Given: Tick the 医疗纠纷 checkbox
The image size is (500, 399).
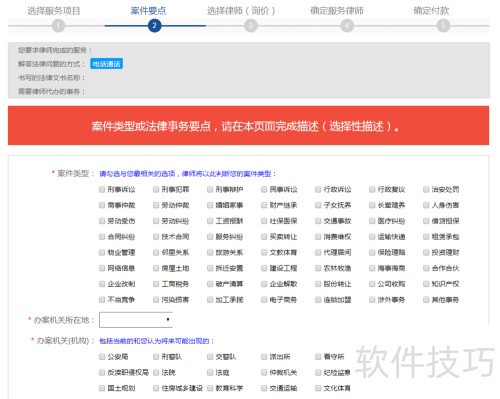Looking at the screenshot, I should [x=372, y=221].
